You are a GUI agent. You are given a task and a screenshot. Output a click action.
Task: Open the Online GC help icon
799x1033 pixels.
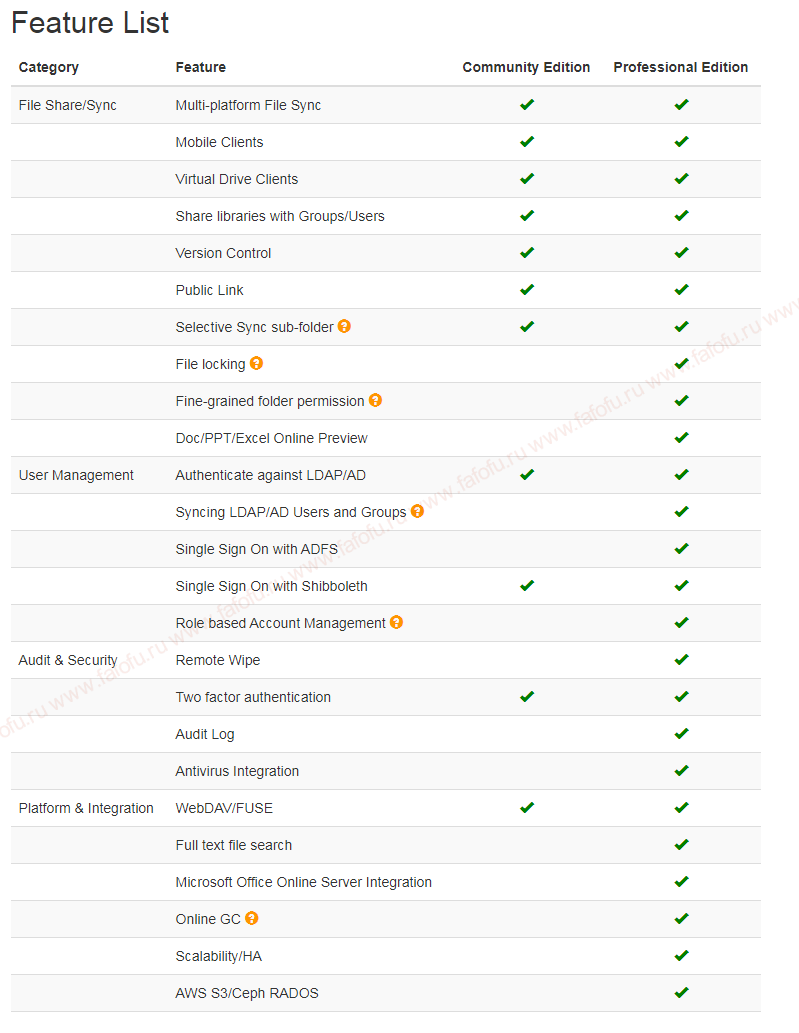coord(252,918)
